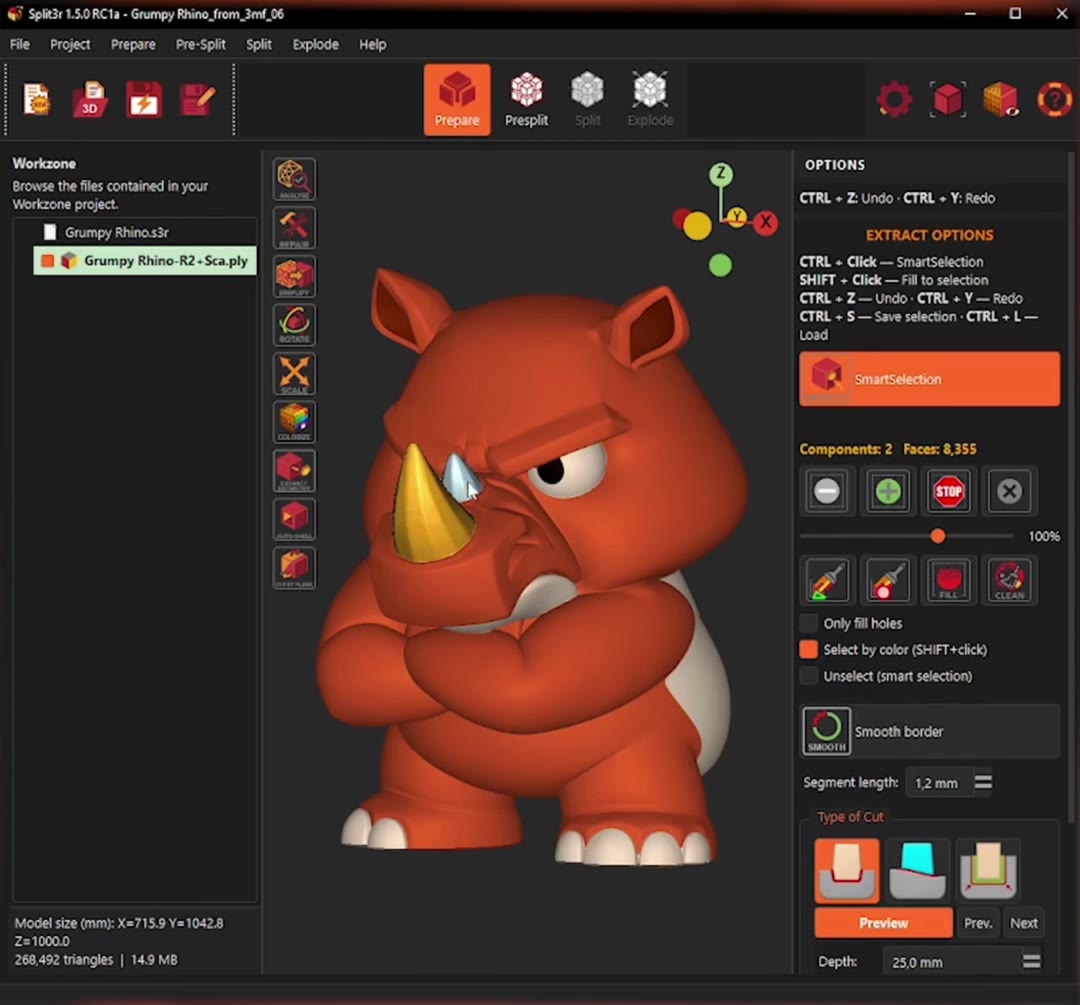This screenshot has height=1005, width=1080.
Task: Switch to the Prepare stage tab
Action: click(457, 100)
